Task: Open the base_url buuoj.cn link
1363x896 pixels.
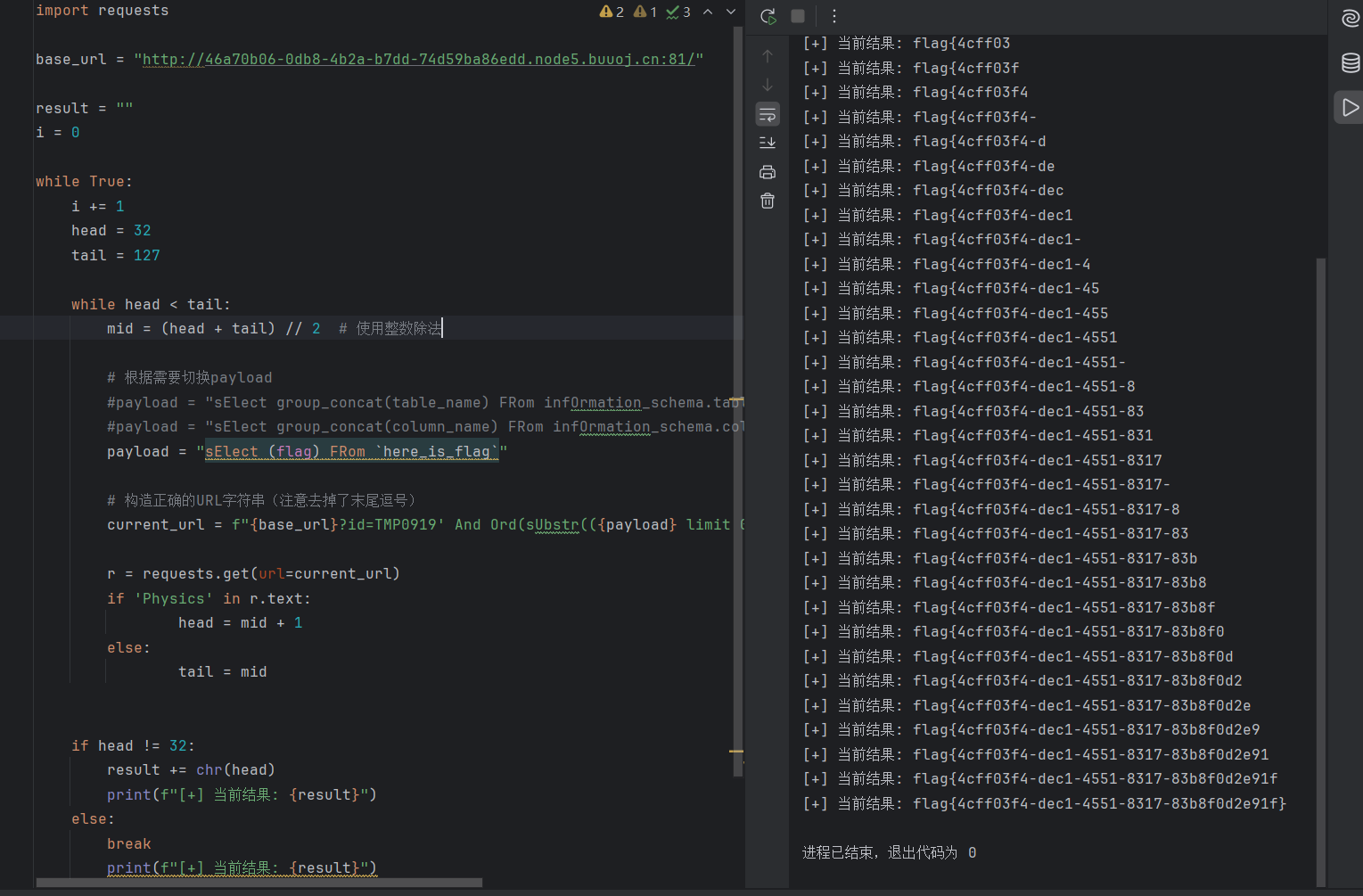Action: pyautogui.click(x=419, y=60)
